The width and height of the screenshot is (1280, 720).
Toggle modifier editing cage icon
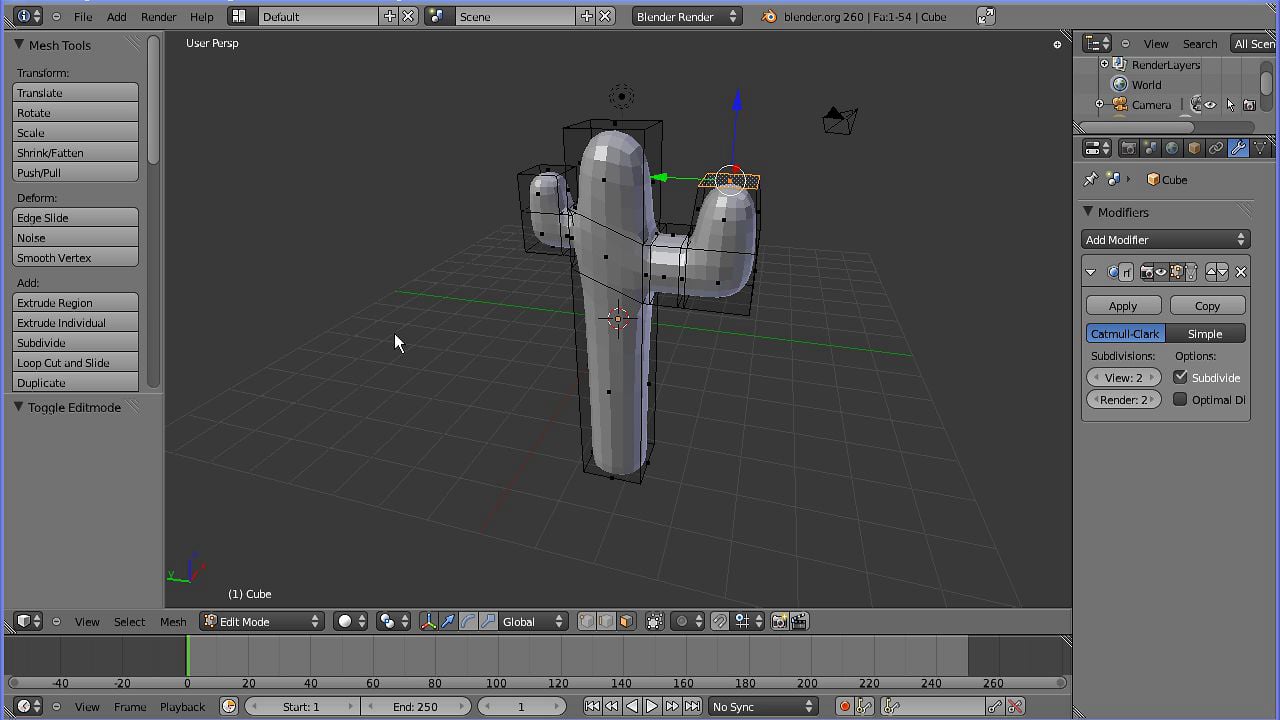pos(1191,272)
